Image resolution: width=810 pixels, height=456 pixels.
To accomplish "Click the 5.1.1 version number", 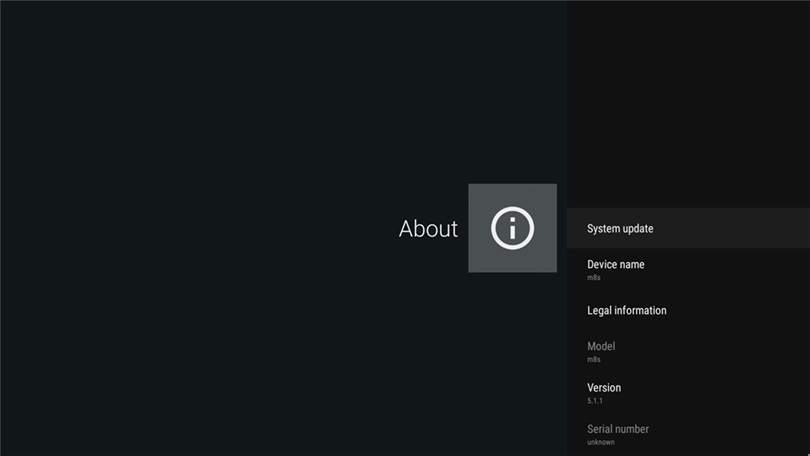I will coord(595,401).
